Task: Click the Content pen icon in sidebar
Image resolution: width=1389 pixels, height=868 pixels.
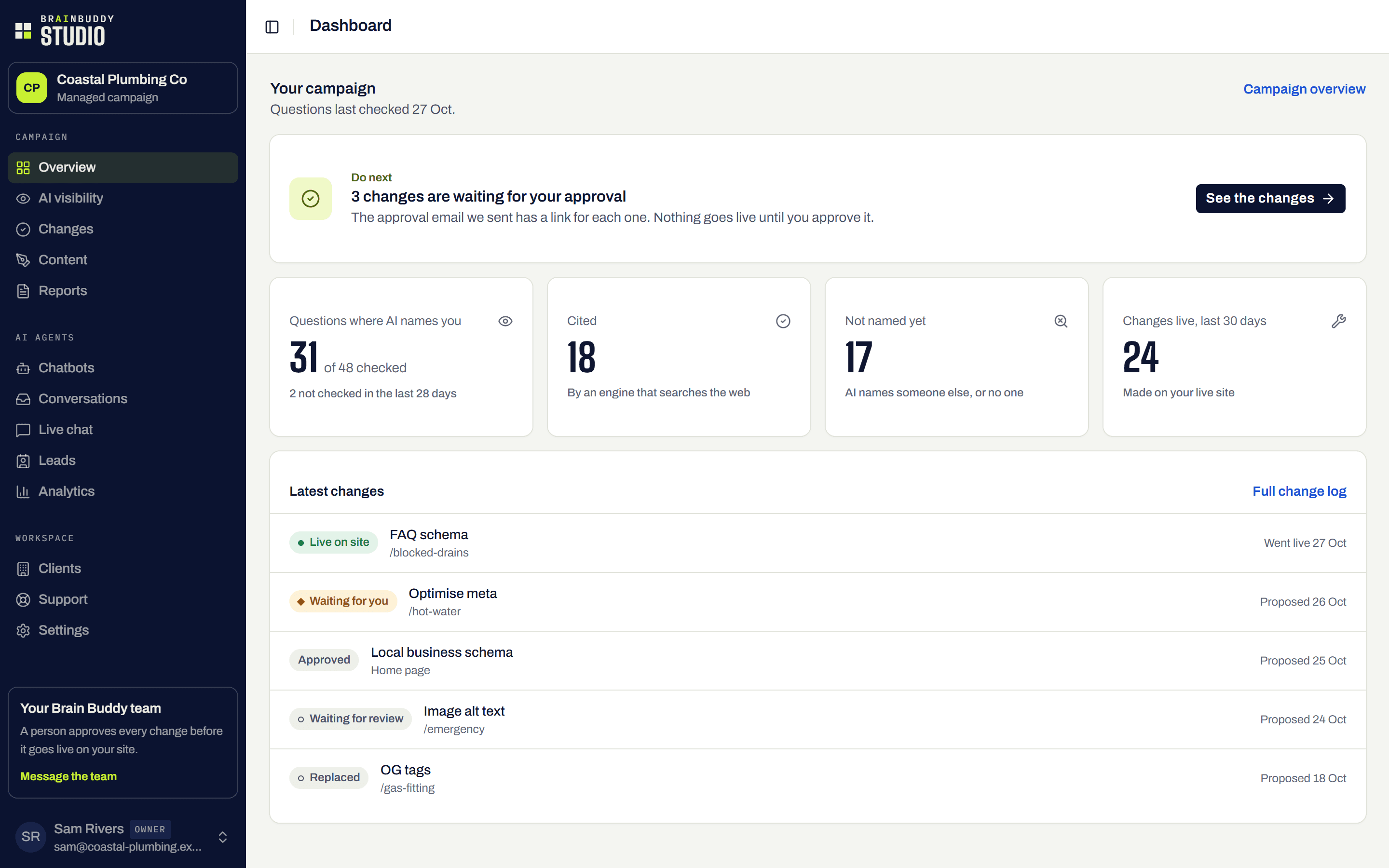Action: pos(23,260)
